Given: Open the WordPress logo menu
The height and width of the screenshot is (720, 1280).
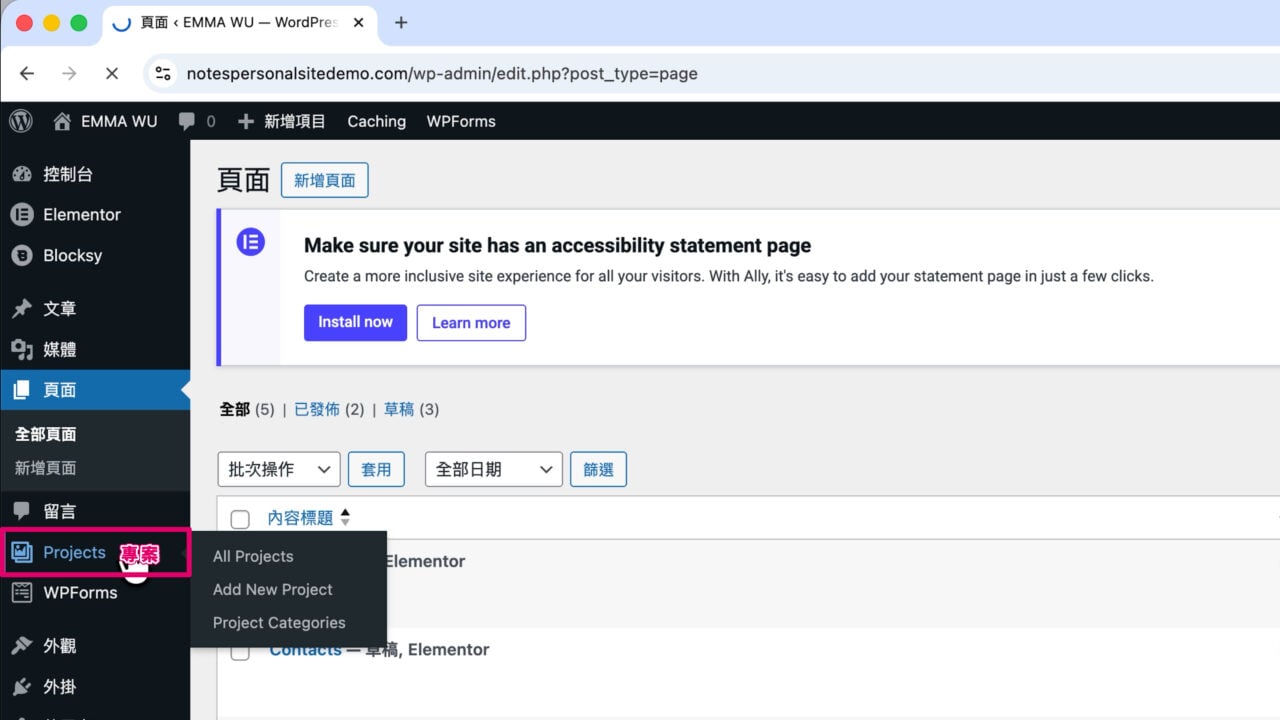Looking at the screenshot, I should 21,121.
